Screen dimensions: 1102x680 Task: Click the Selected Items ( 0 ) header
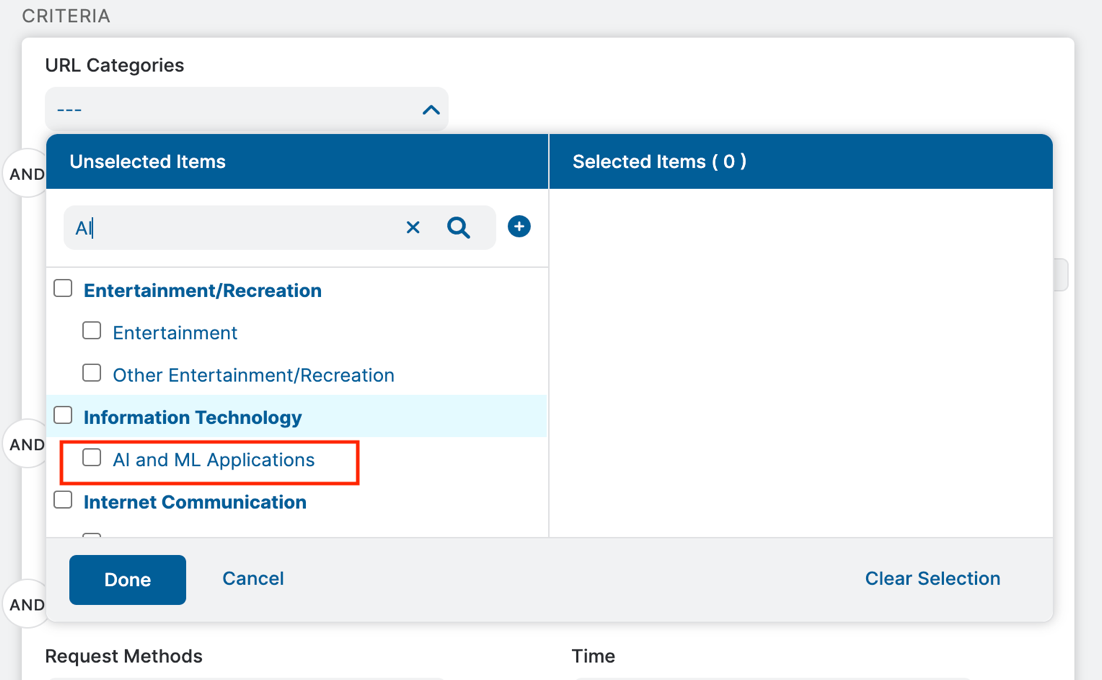click(x=659, y=162)
